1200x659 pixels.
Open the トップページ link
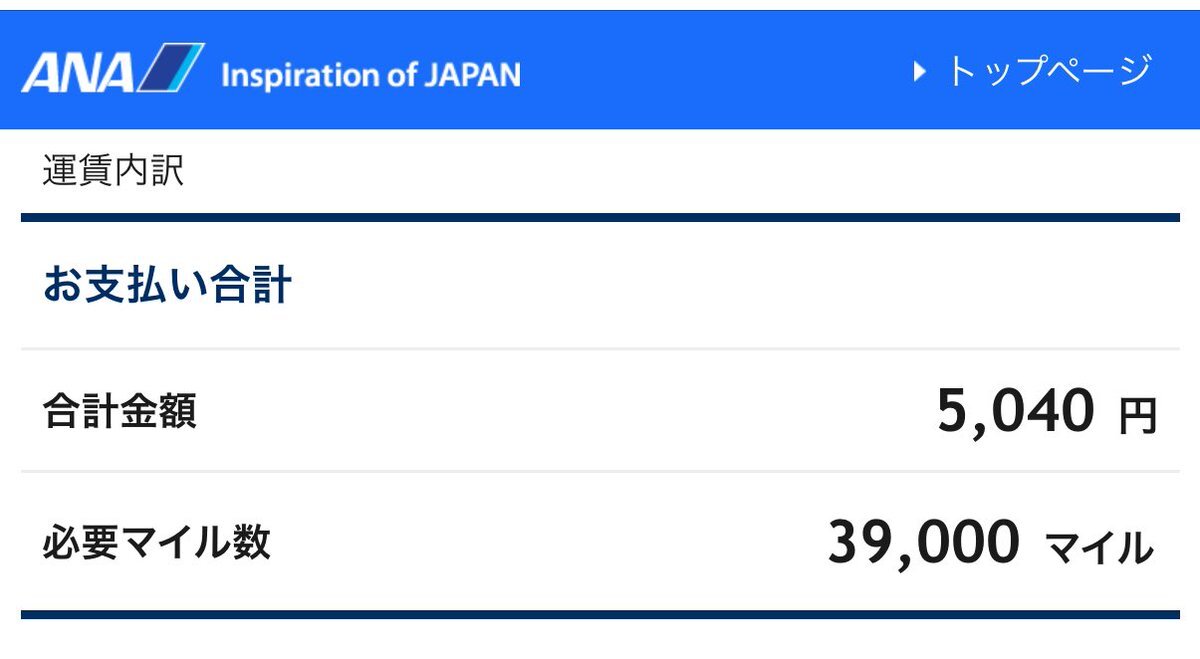pos(1033,71)
